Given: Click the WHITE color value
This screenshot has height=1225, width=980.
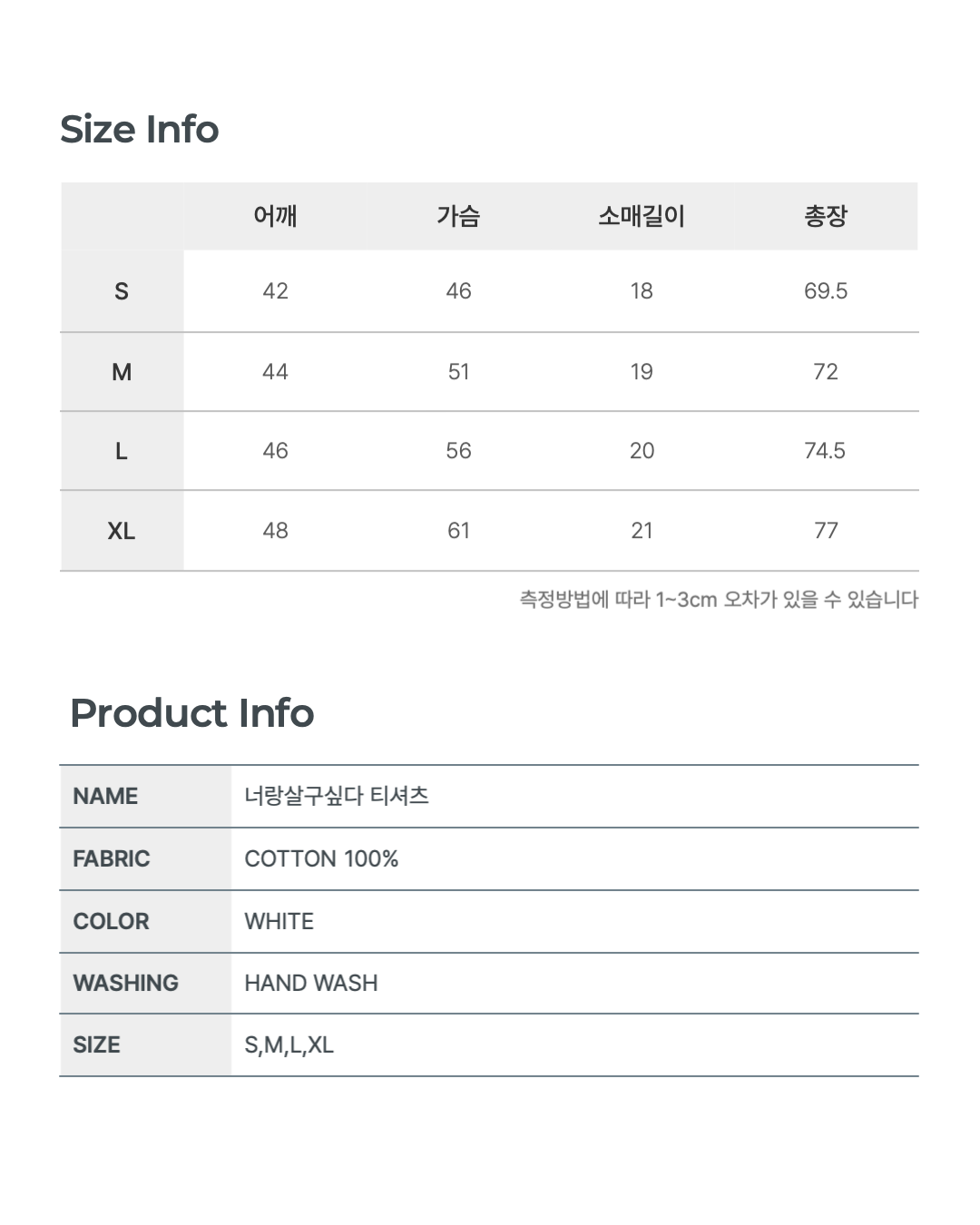Looking at the screenshot, I should [279, 921].
